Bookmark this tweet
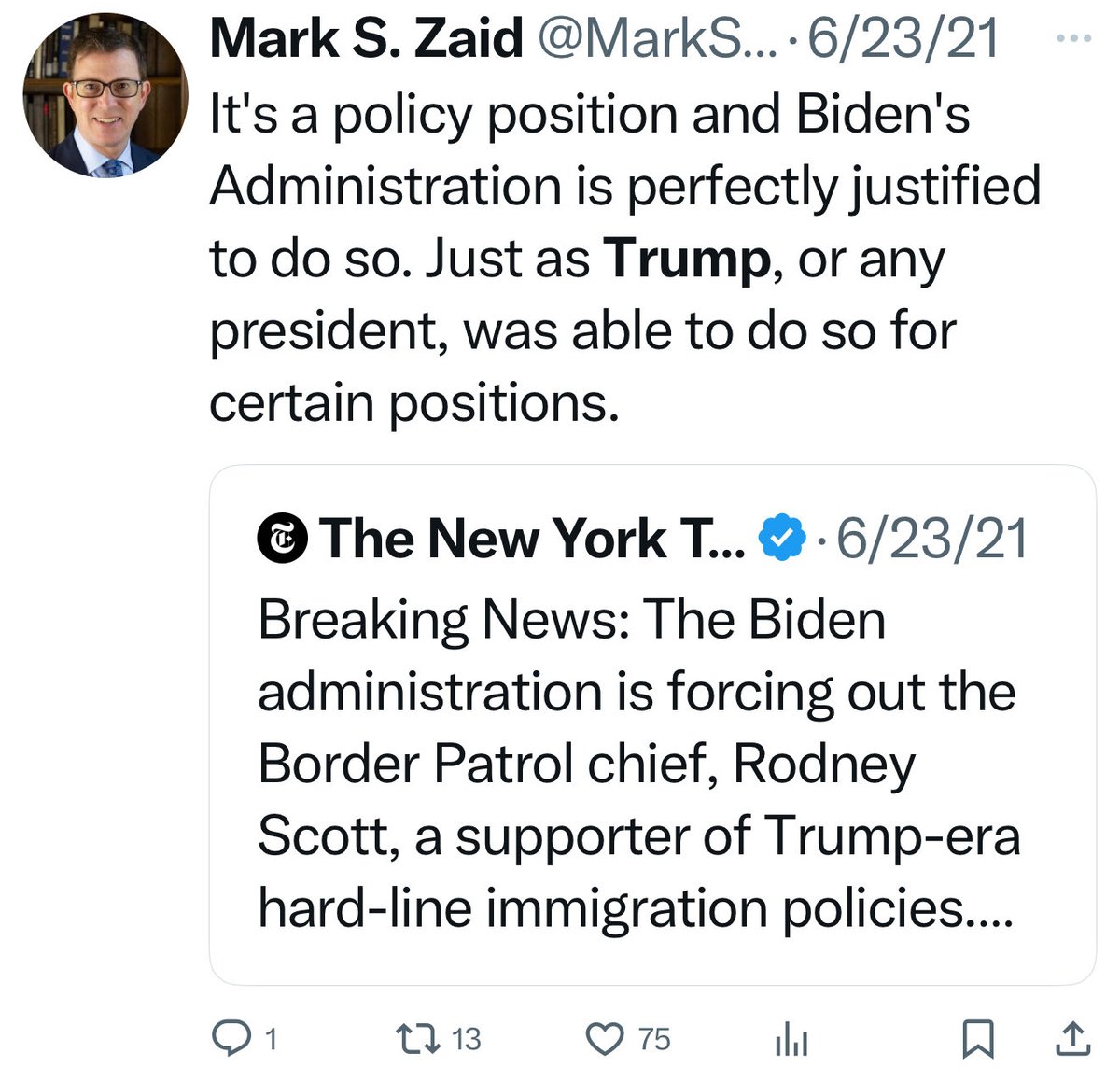1120x1081 pixels. (x=977, y=1038)
